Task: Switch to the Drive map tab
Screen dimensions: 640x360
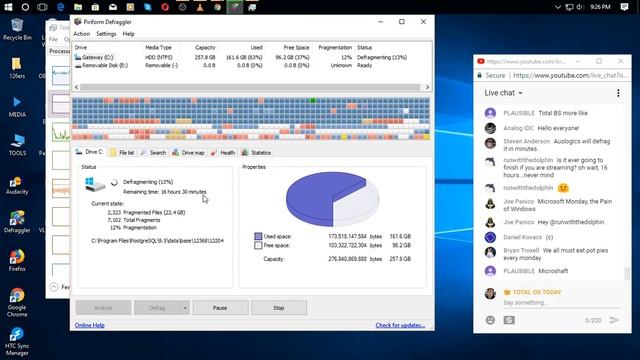Action: [189, 152]
